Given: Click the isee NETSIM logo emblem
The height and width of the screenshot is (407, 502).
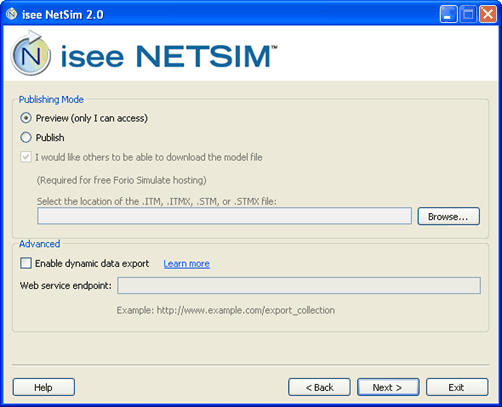Looking at the screenshot, I should (x=31, y=53).
